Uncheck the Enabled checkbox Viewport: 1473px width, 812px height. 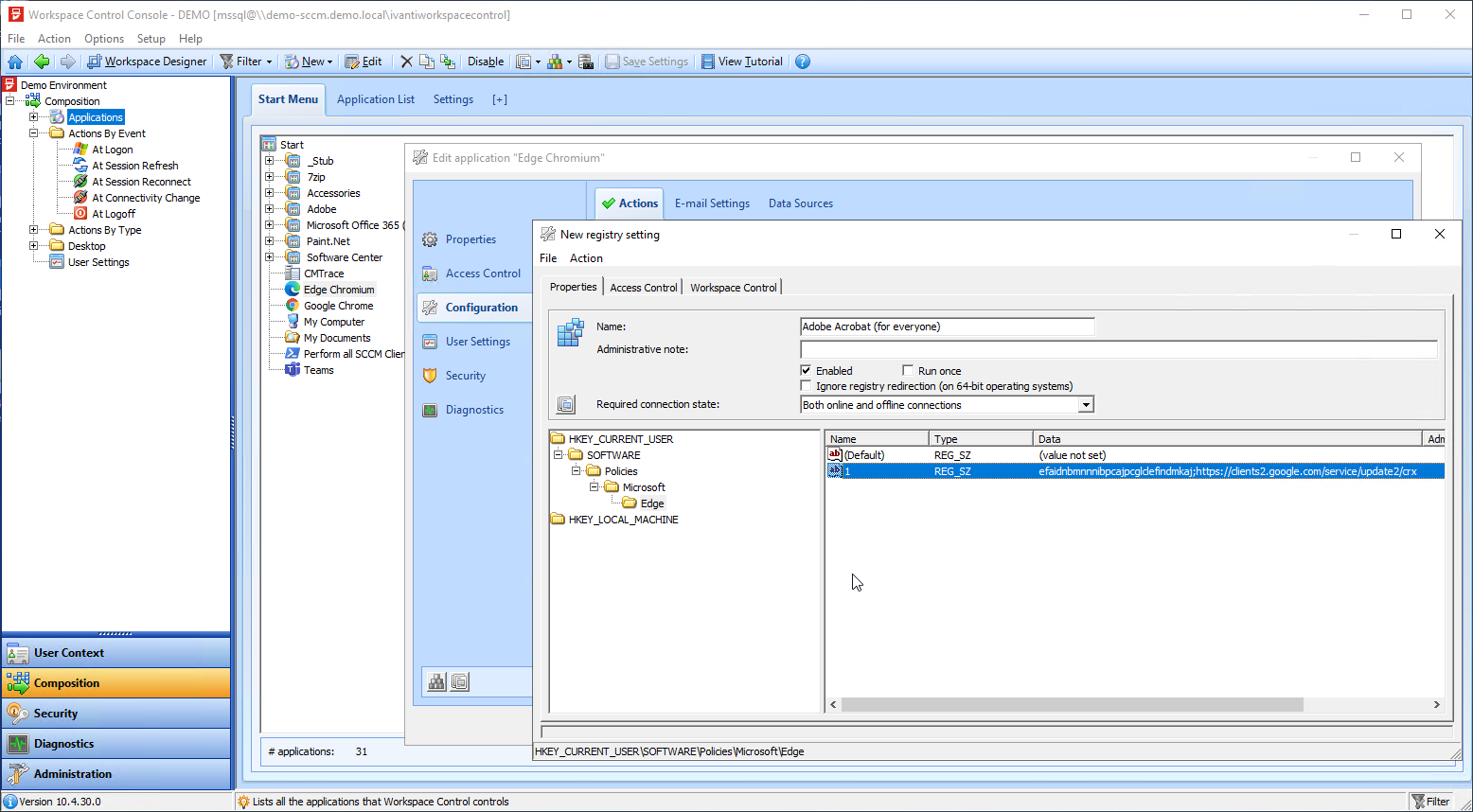pos(807,371)
